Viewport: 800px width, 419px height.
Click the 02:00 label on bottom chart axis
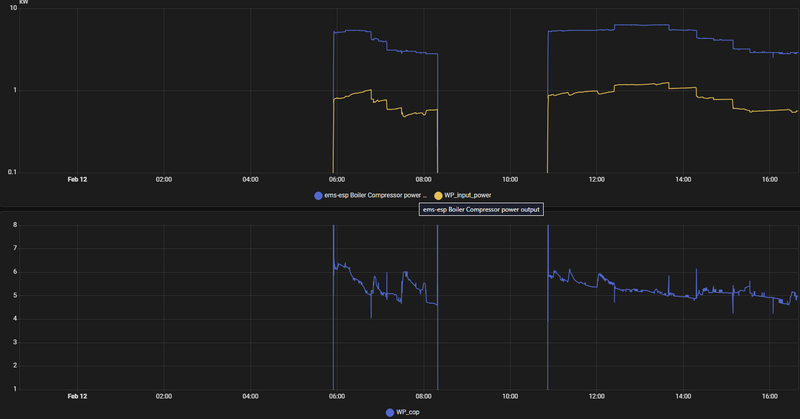pyautogui.click(x=164, y=397)
